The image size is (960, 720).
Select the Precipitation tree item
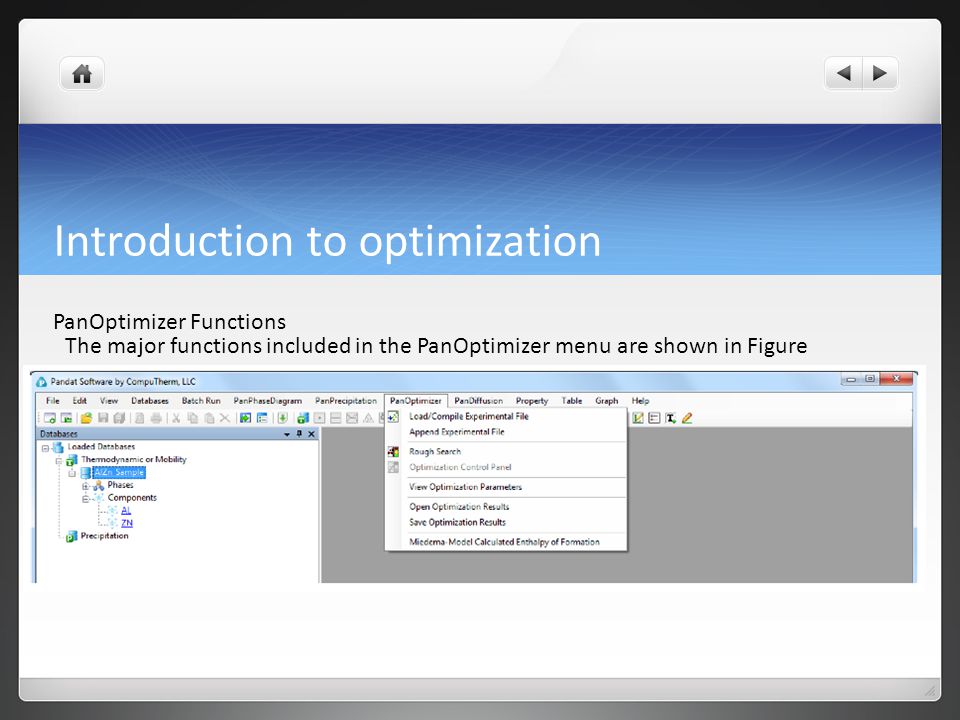click(x=104, y=536)
